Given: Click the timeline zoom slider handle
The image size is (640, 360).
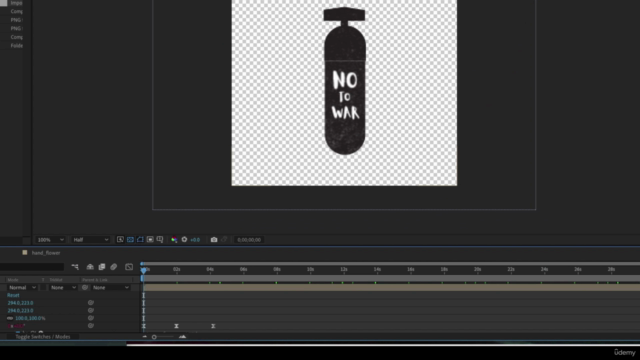Looking at the screenshot, I should (x=154, y=337).
